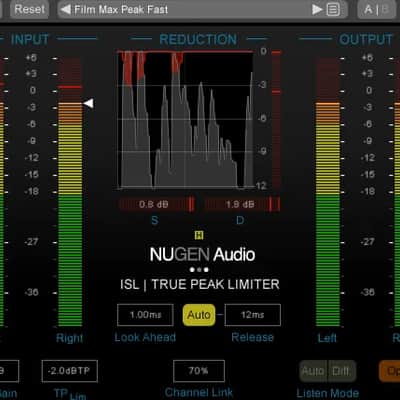This screenshot has height=400, width=400.
Task: Toggle the A|B comparison button
Action: point(377,9)
